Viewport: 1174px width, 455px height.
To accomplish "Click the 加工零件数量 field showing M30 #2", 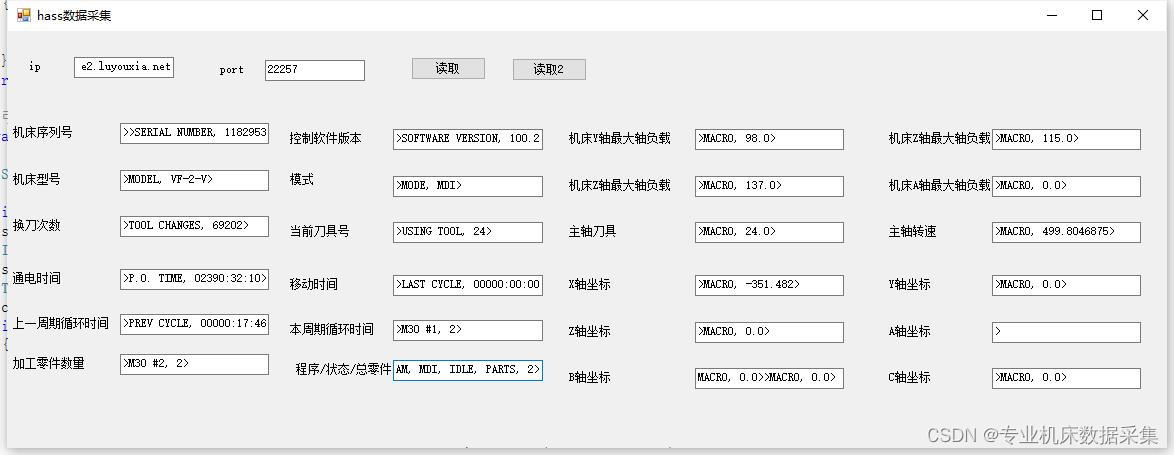I will pos(194,364).
